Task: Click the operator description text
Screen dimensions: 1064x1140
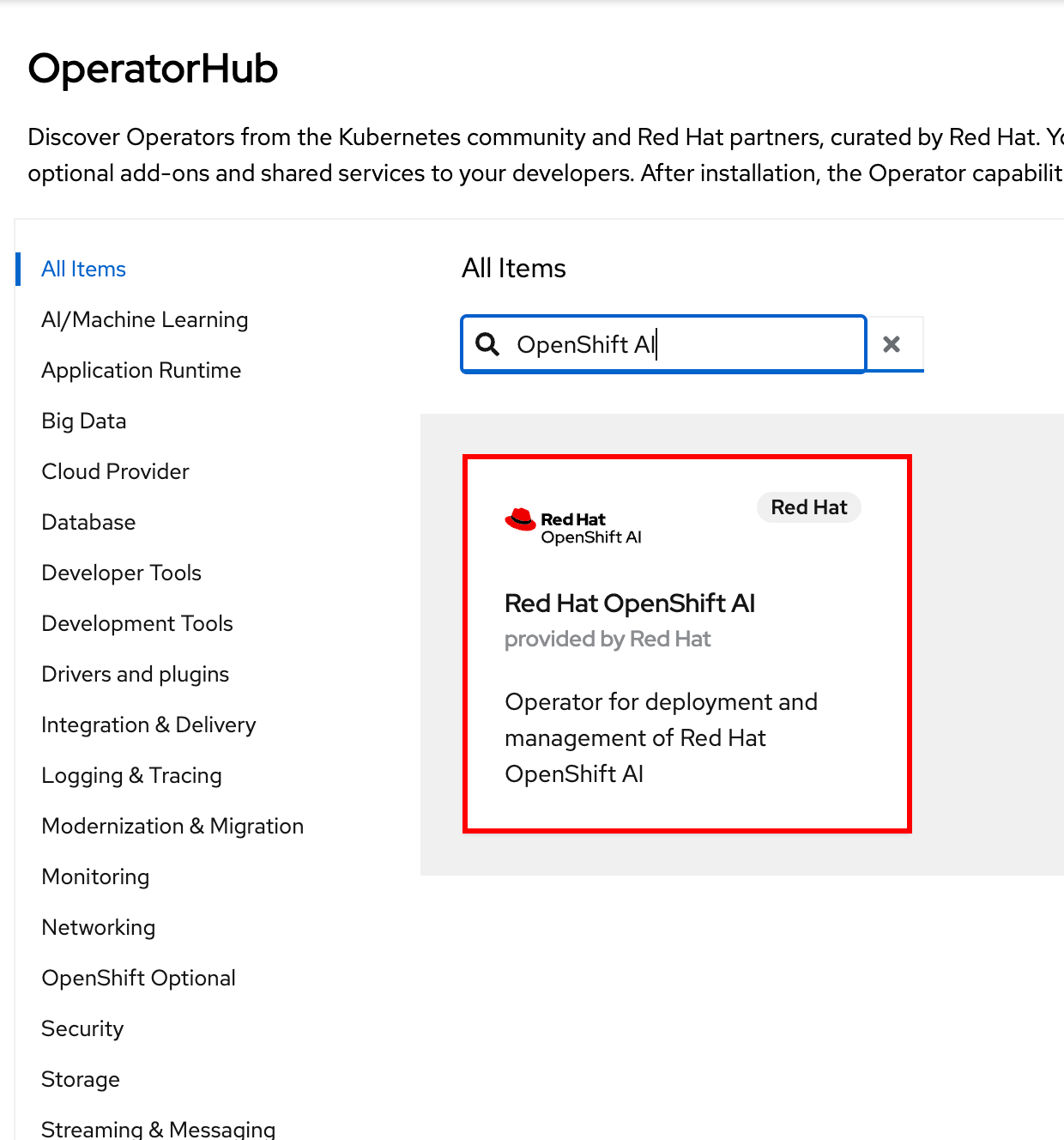Action: pos(661,737)
